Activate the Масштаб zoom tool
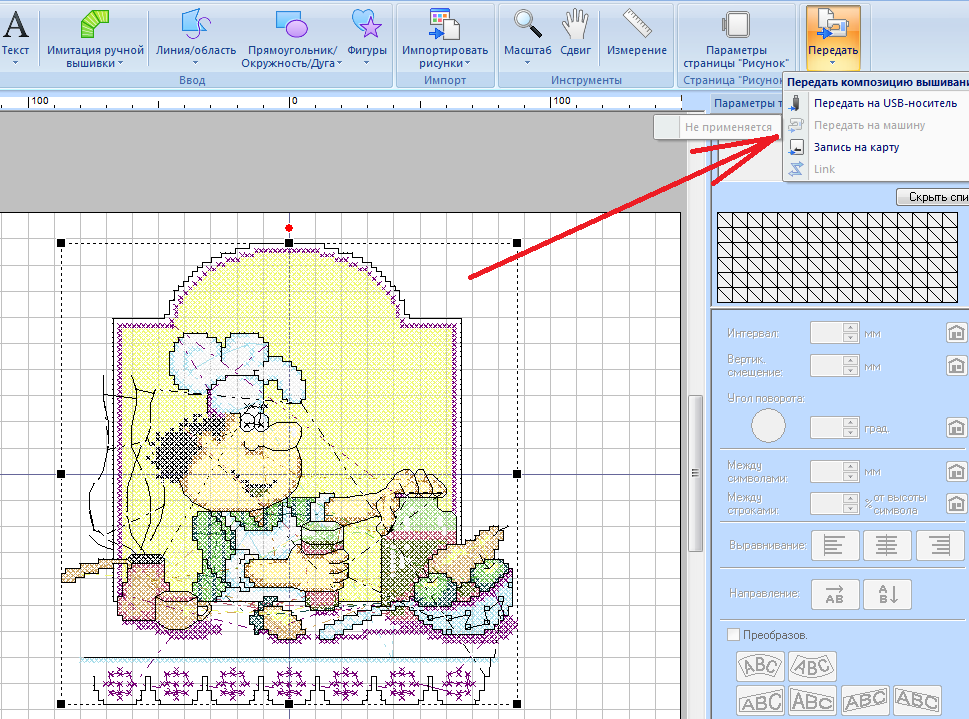Screen dimensions: 969x719 527,25
